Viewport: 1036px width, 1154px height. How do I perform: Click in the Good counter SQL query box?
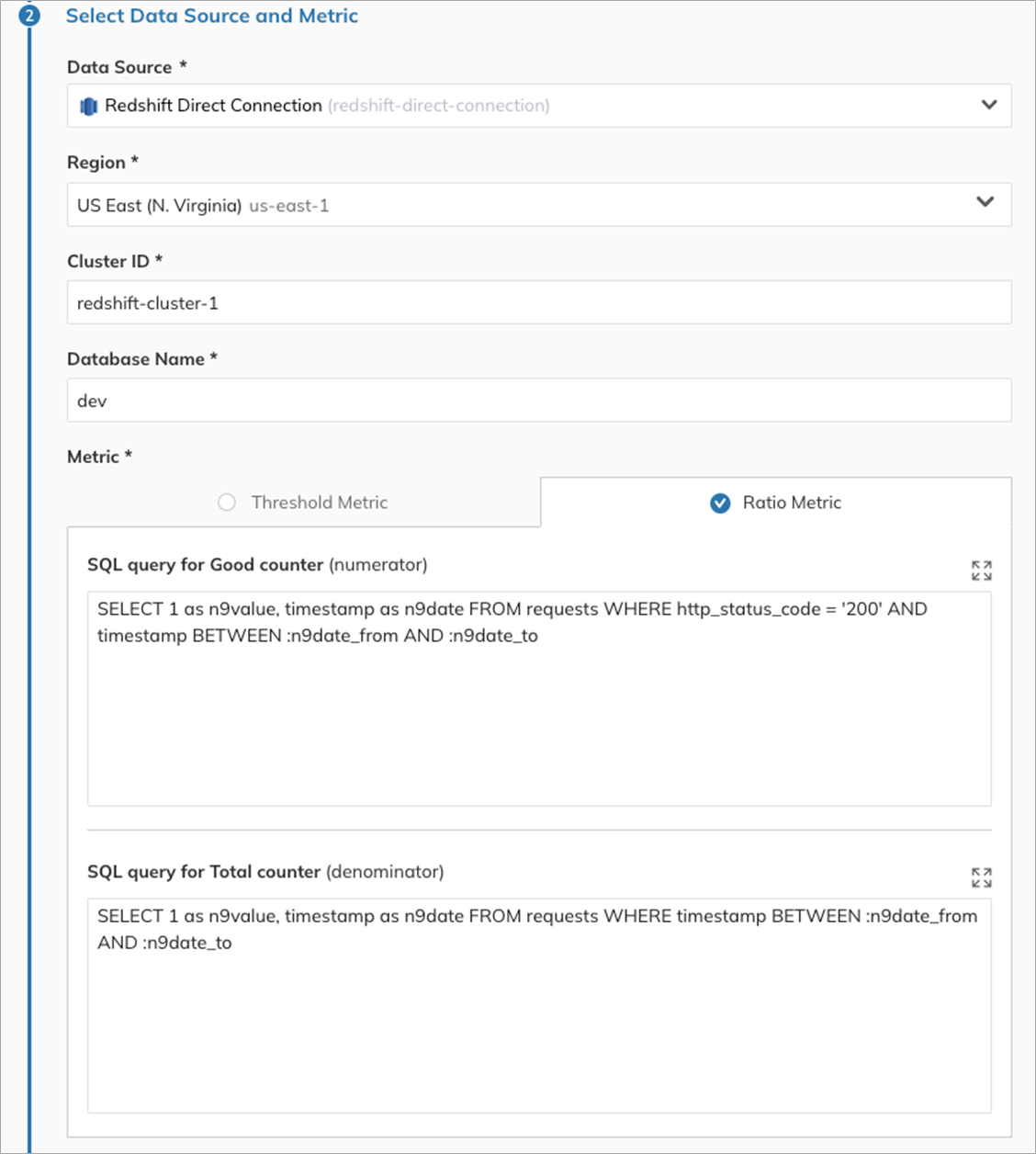(539, 699)
